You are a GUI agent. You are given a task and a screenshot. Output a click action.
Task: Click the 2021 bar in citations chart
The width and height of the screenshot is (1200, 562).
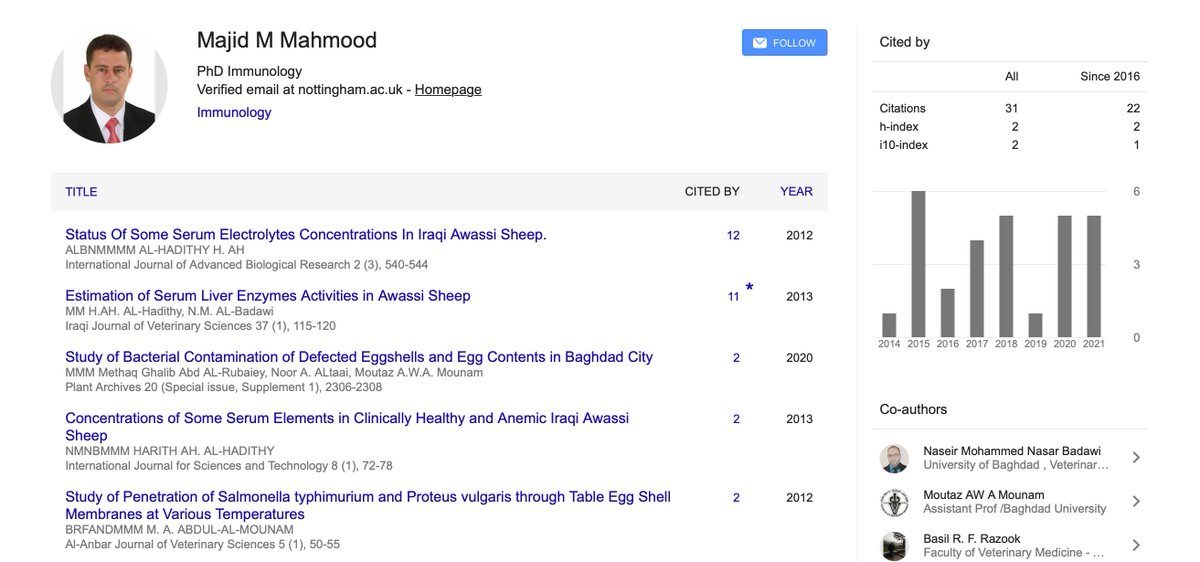(x=1094, y=276)
